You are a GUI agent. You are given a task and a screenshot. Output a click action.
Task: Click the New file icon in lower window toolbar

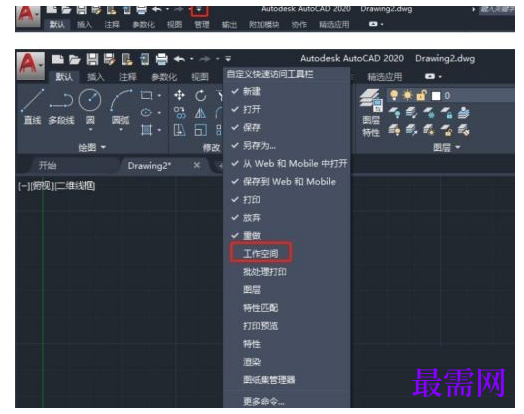[x=58, y=59]
